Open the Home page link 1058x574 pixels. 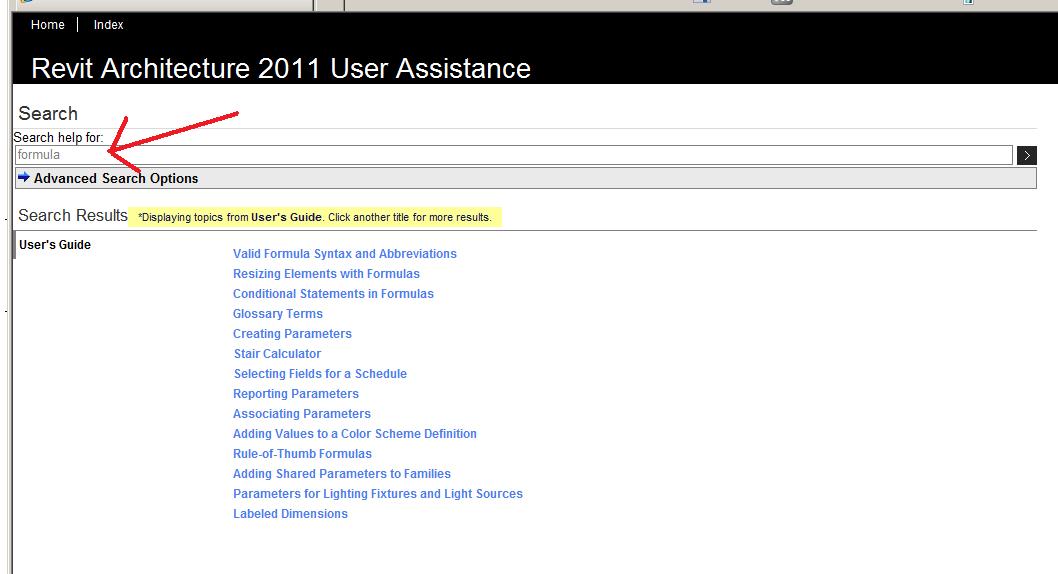tap(47, 25)
